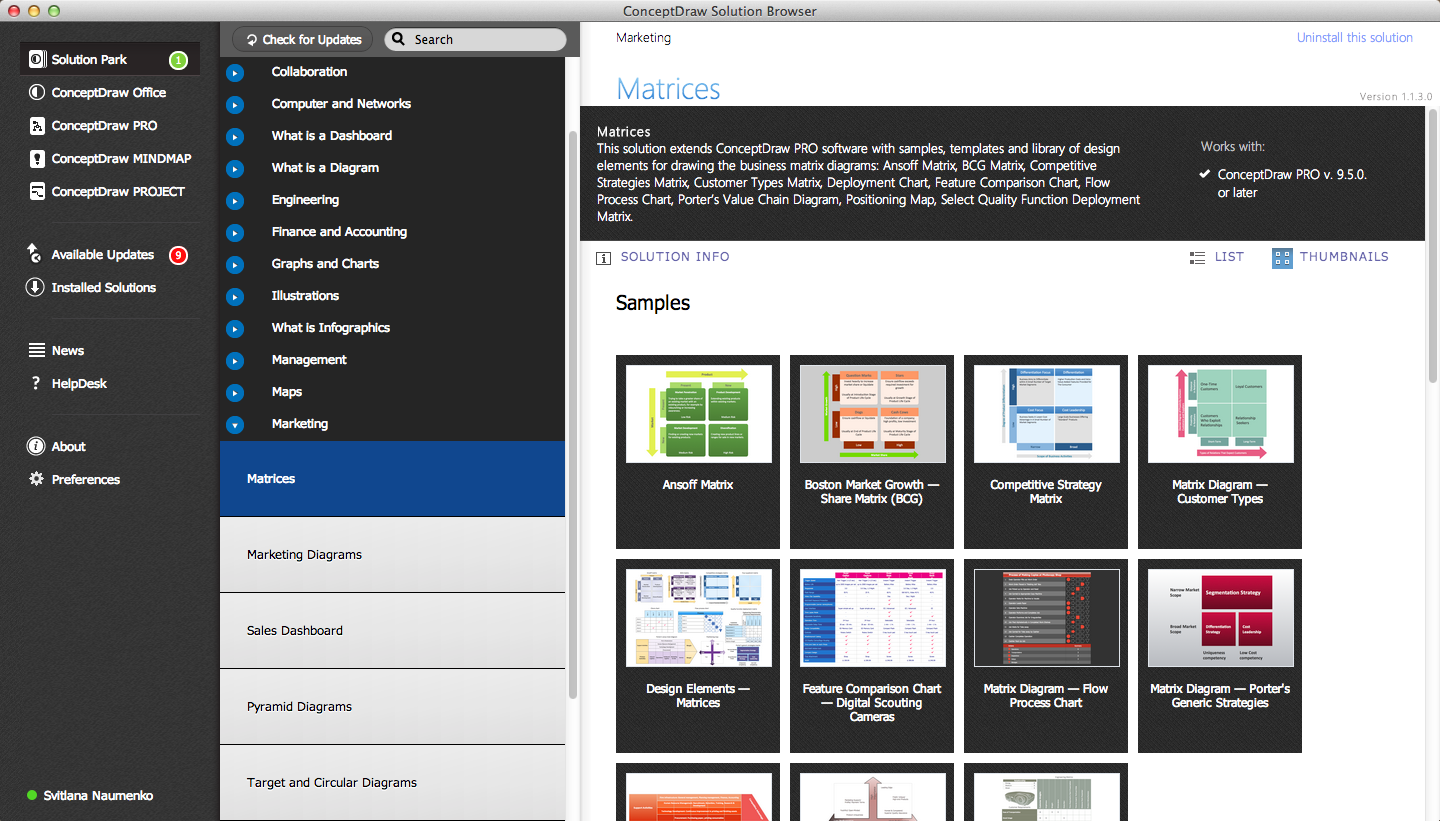The height and width of the screenshot is (821, 1440).
Task: Click the Installed Solutions download icon
Action: (35, 287)
